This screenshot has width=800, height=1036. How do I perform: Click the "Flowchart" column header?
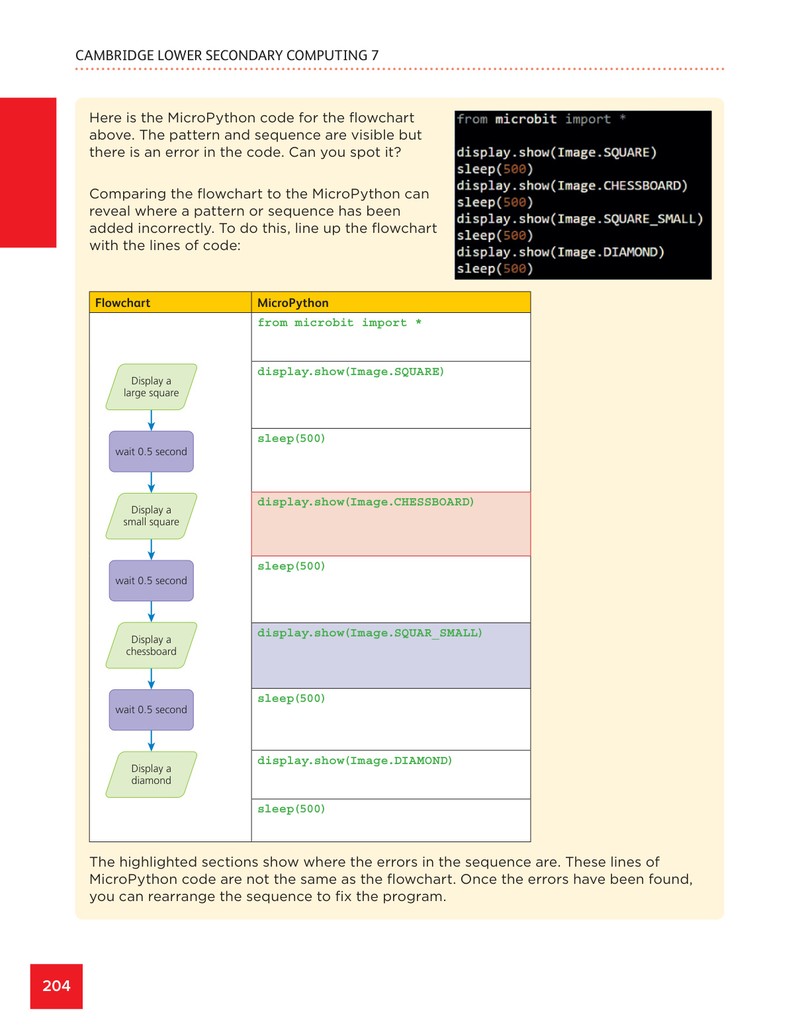(170, 303)
